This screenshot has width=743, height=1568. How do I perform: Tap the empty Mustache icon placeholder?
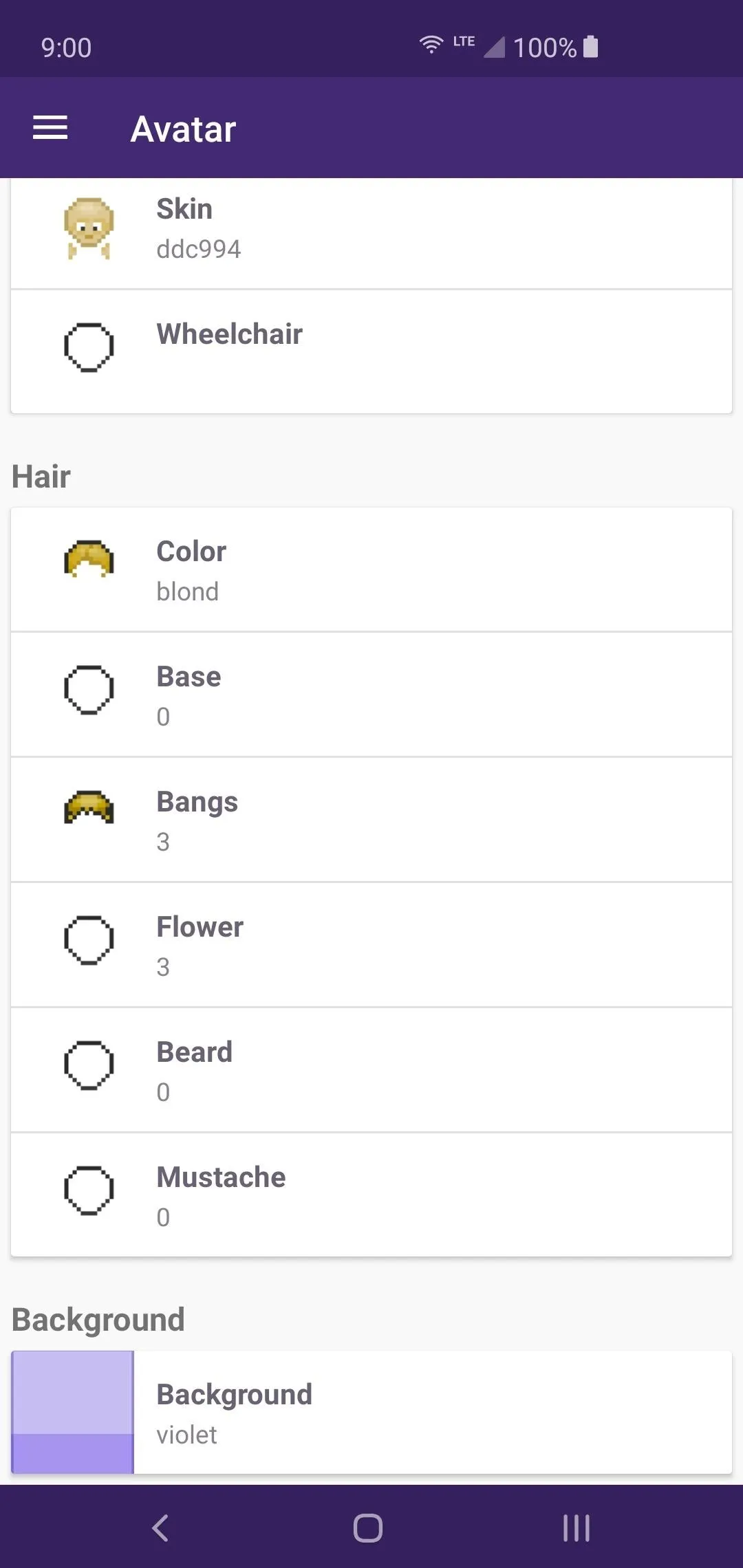pyautogui.click(x=89, y=1190)
